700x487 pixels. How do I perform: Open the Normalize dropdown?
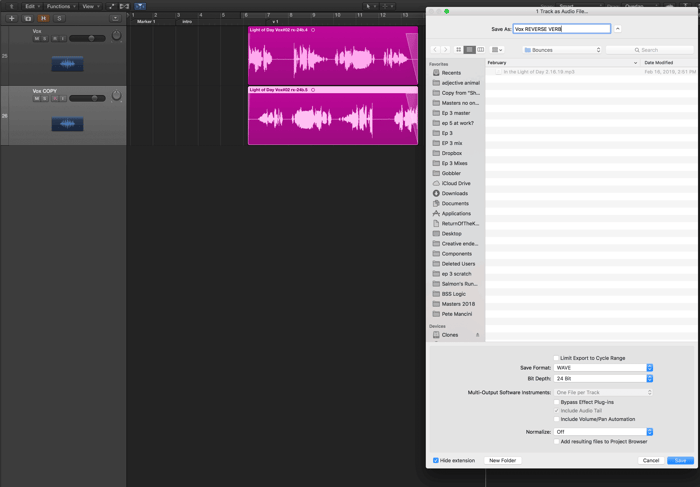[603, 432]
